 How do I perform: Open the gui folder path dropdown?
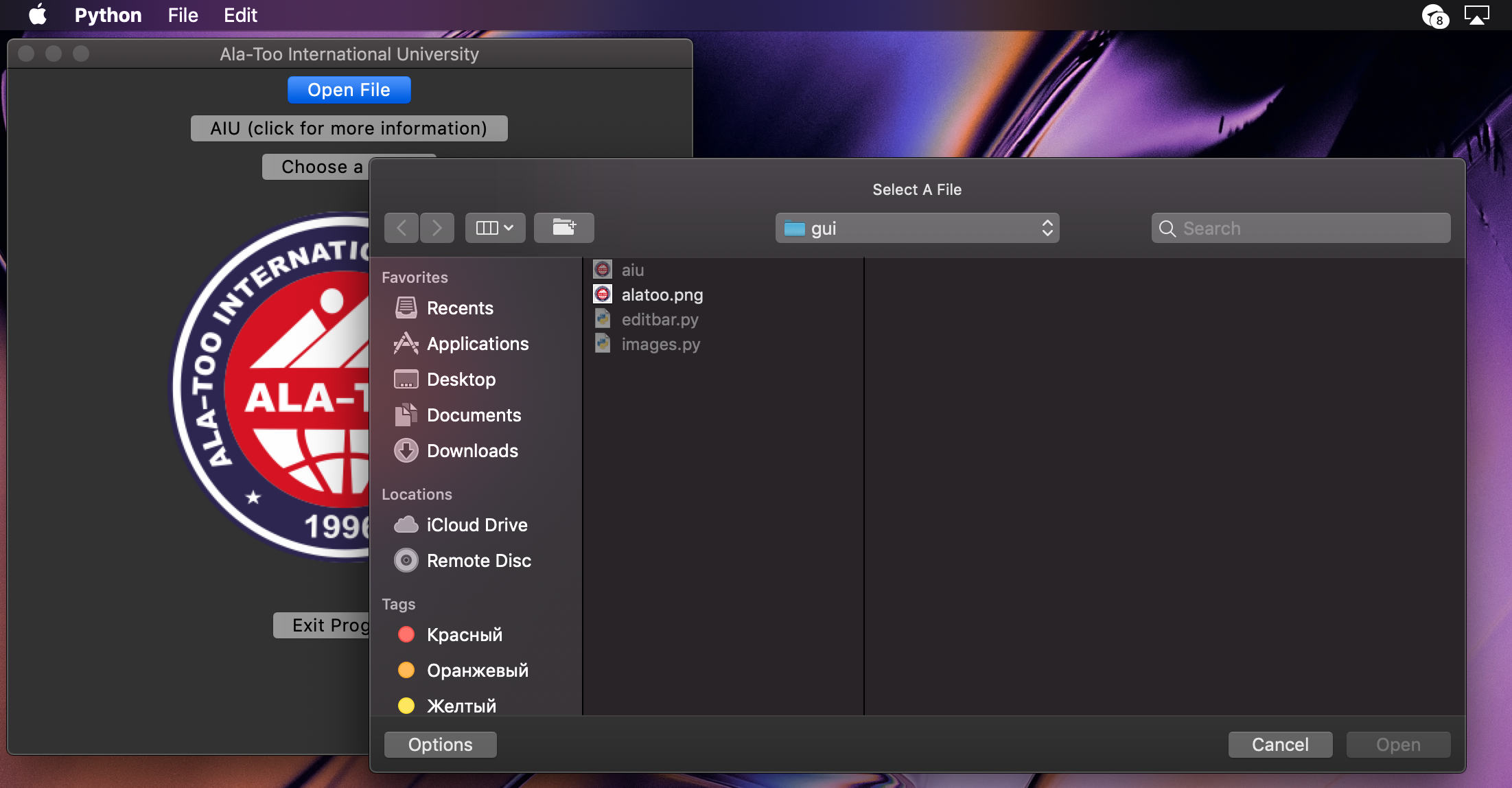point(917,228)
